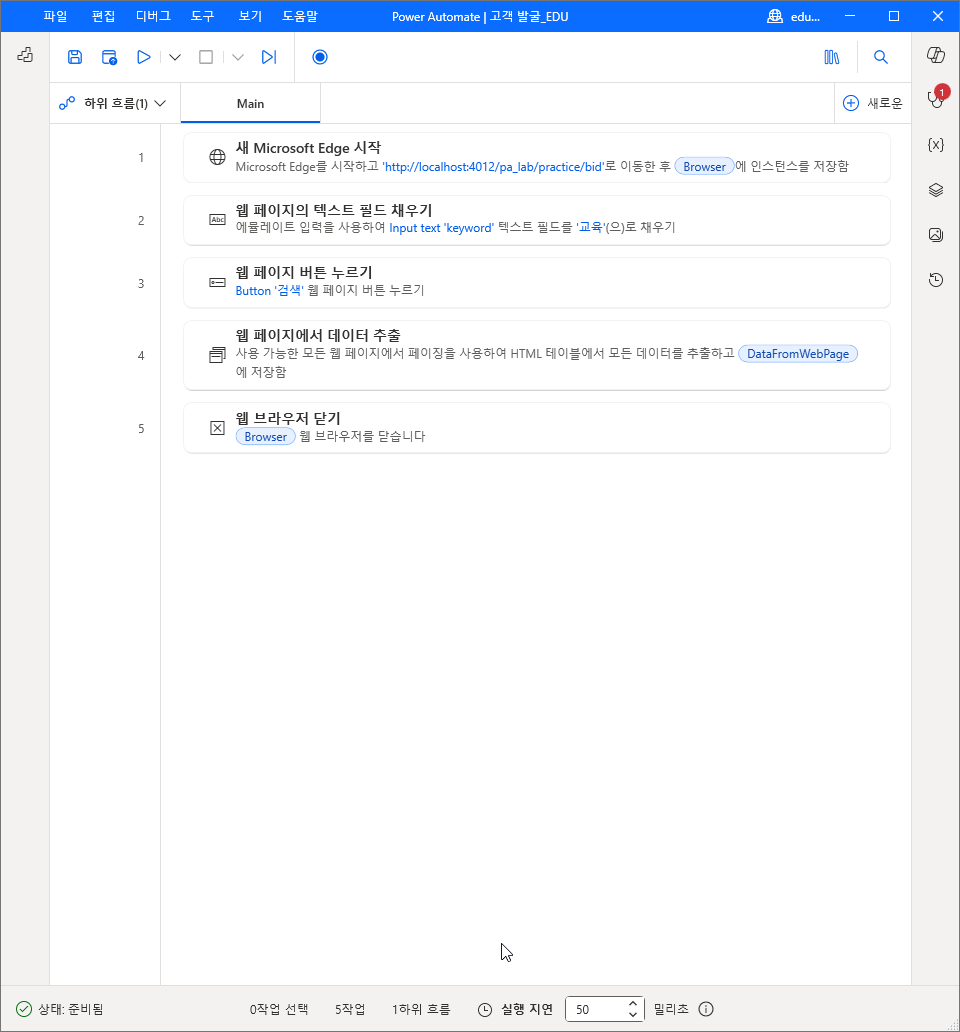Click the 새로운 new subflow button
960x1032 pixels.
coord(873,103)
